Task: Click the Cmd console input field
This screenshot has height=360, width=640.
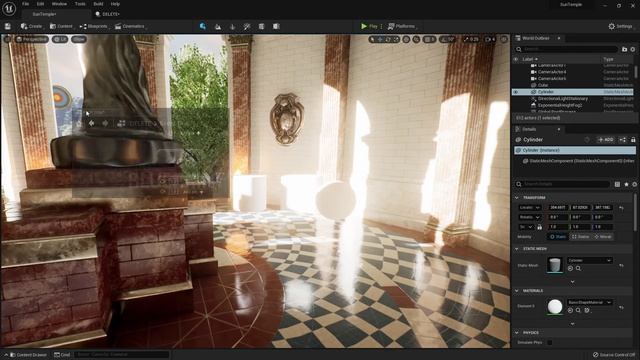Action: (x=122, y=355)
